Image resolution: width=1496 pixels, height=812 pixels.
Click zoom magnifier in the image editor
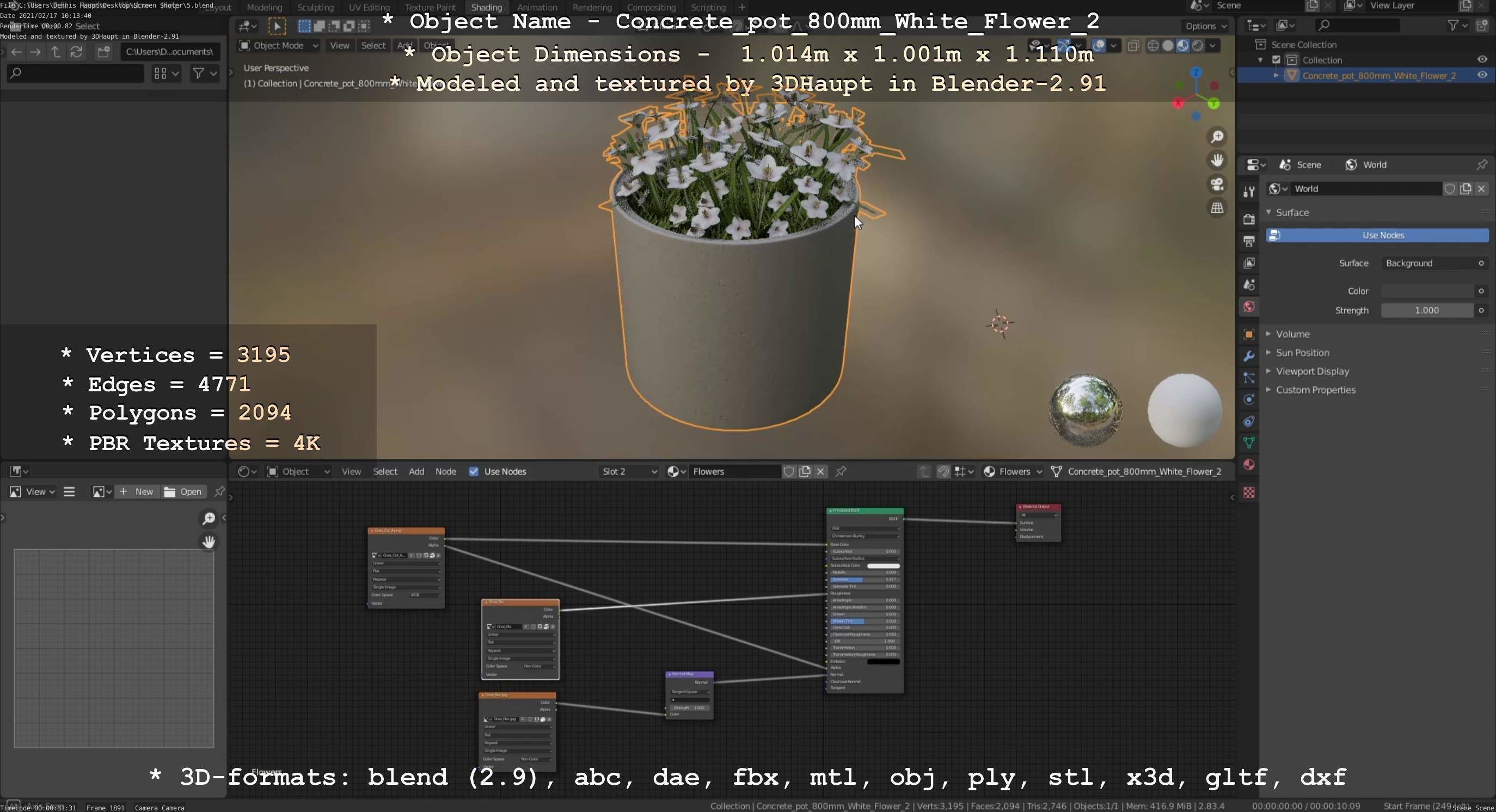click(209, 518)
